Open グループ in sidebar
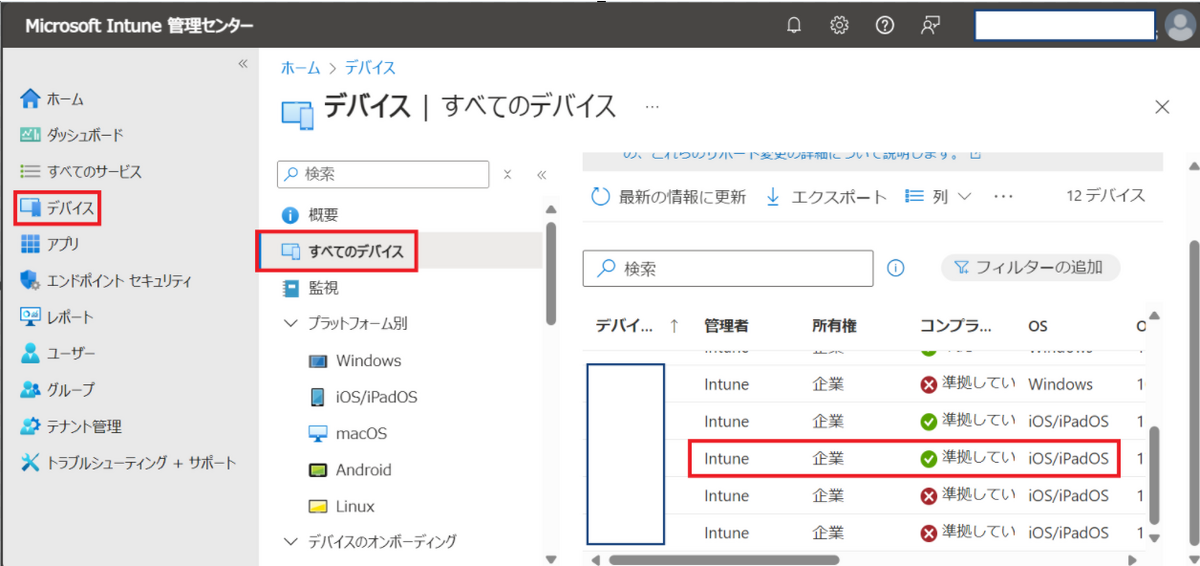Viewport: 1200px width, 566px height. pyautogui.click(x=57, y=389)
